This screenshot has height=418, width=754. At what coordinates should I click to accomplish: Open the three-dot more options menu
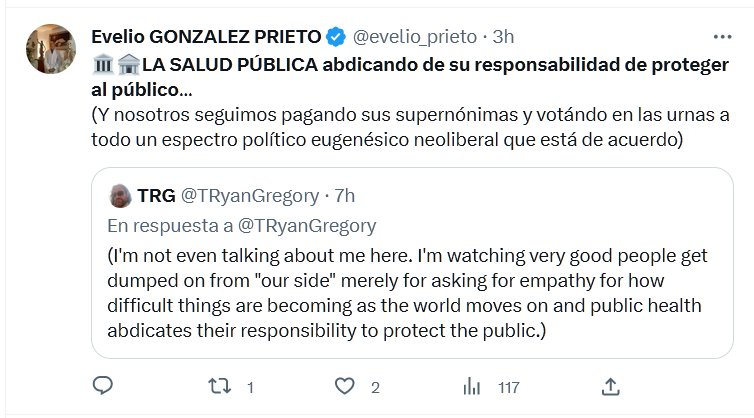point(721,37)
